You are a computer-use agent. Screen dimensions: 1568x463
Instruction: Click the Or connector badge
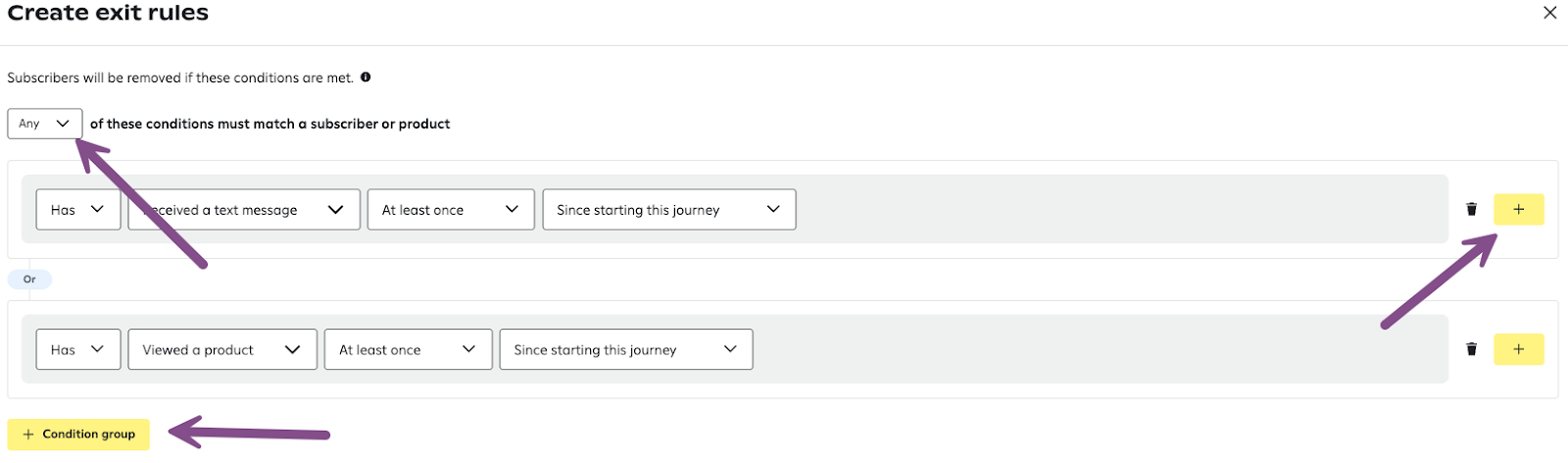point(29,280)
